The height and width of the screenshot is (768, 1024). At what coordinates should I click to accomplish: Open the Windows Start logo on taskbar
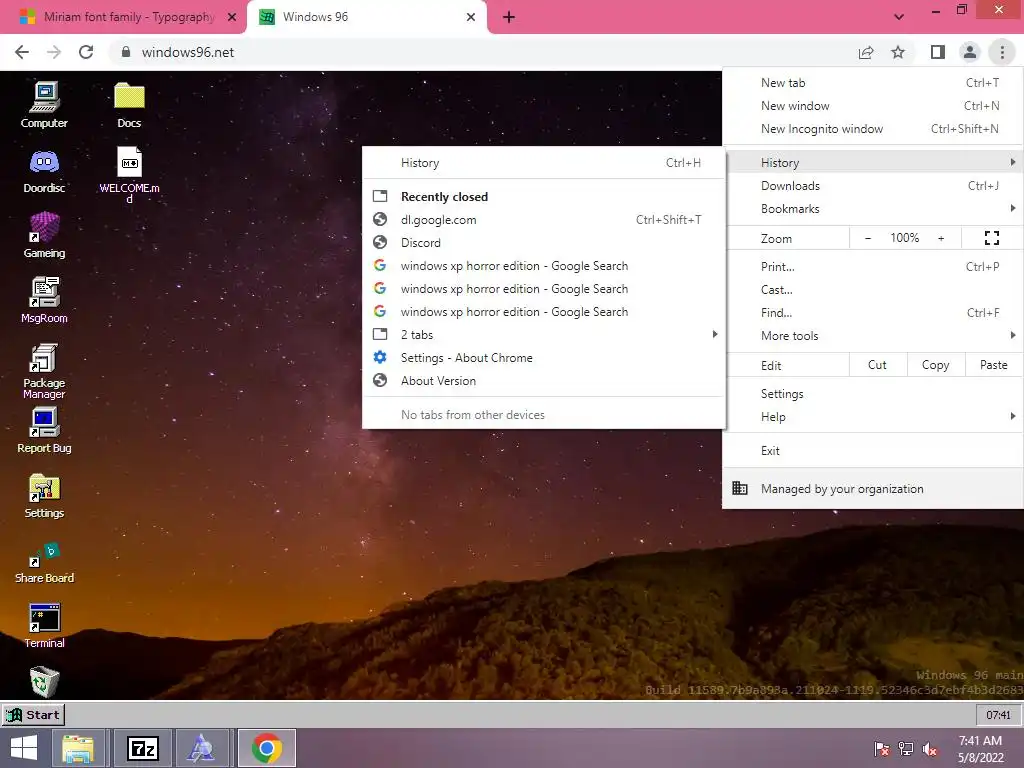click(x=24, y=748)
